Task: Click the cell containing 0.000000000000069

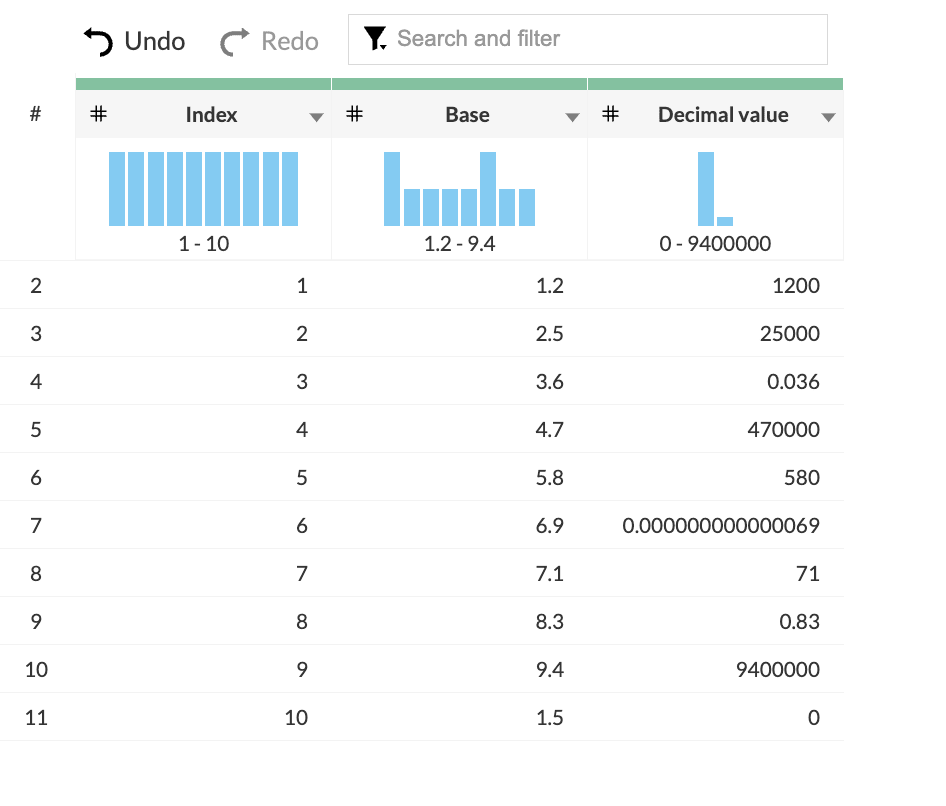Action: 720,525
